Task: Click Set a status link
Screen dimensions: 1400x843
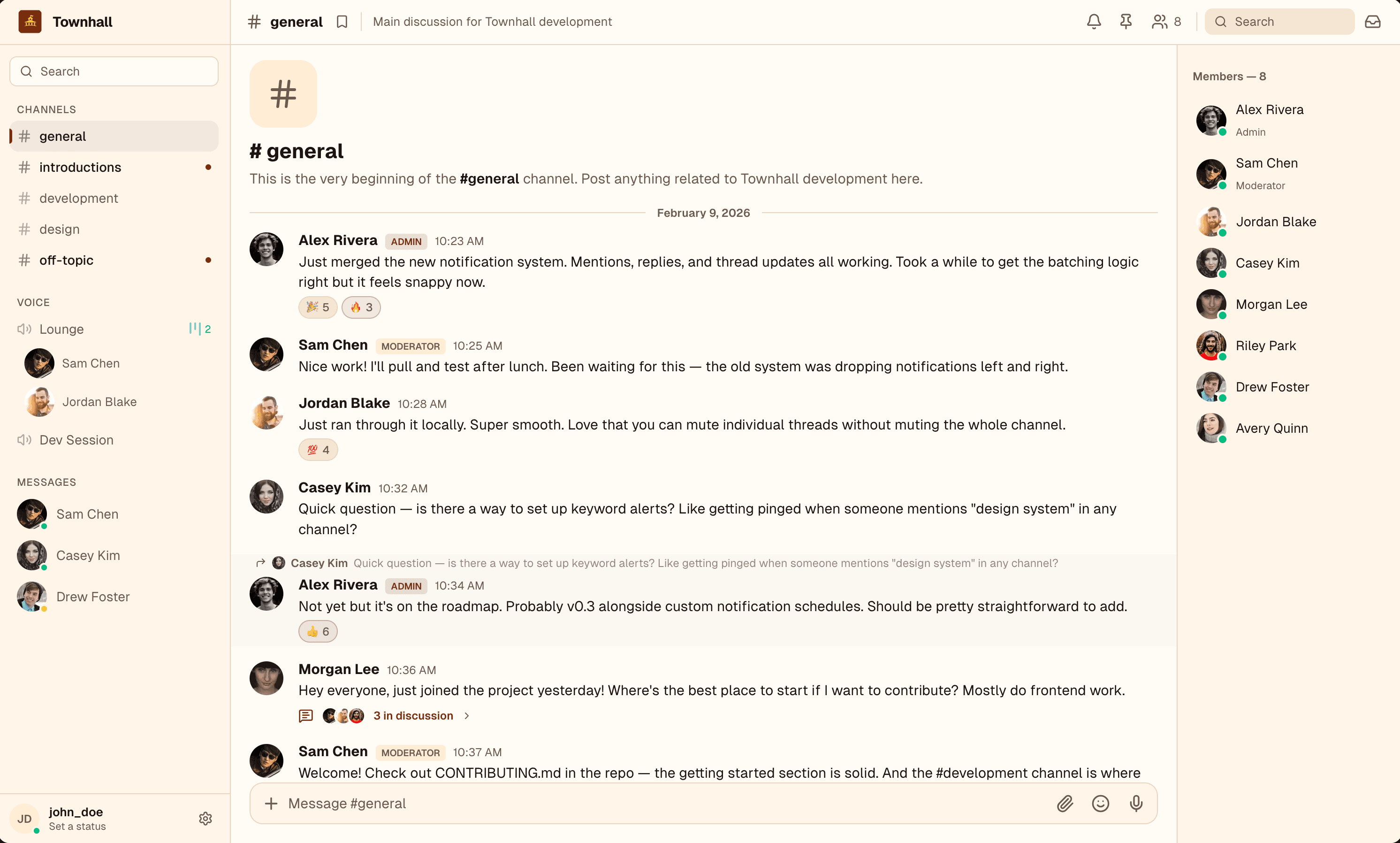Action: click(77, 827)
